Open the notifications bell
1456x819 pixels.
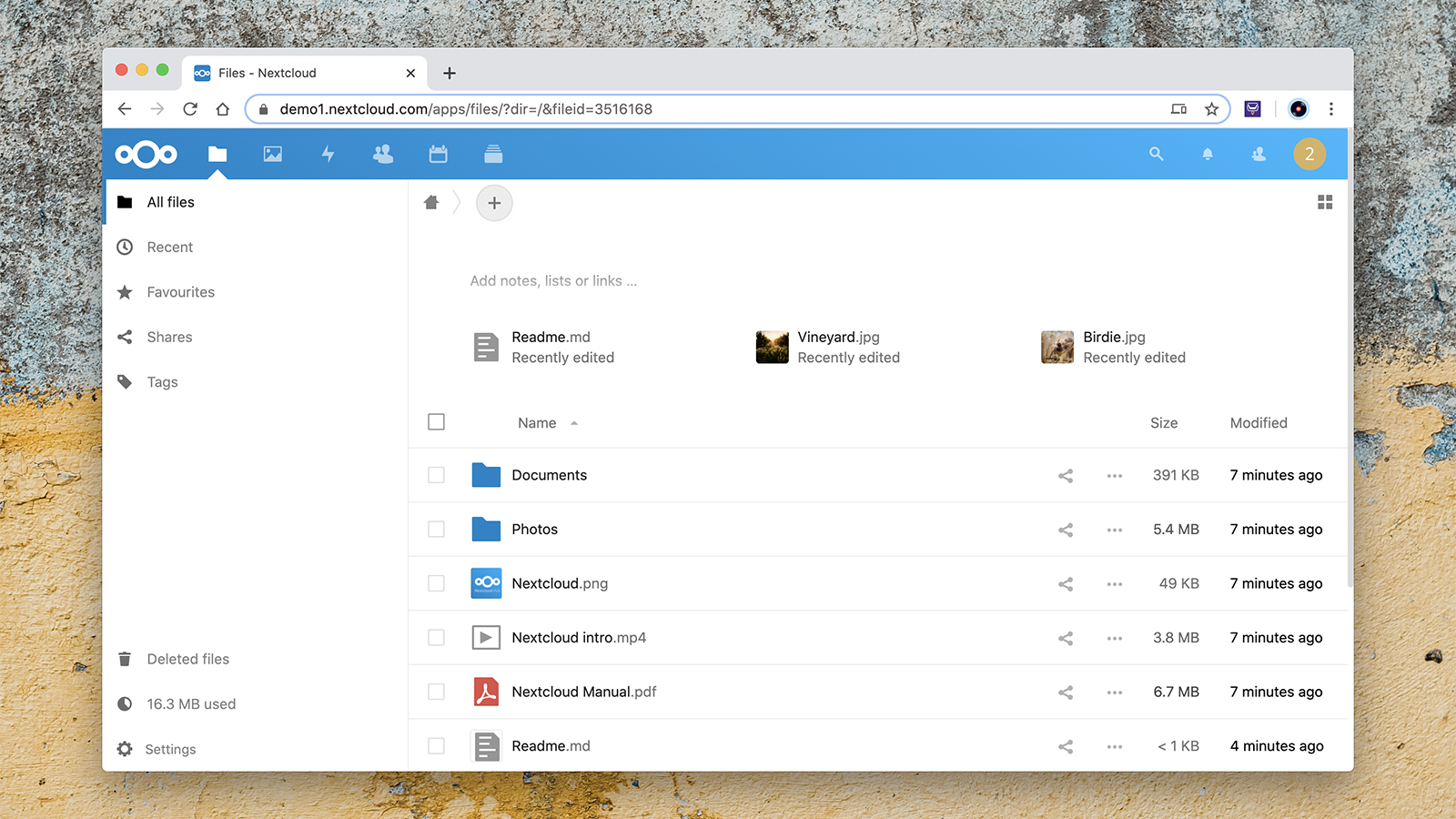pos(1208,154)
